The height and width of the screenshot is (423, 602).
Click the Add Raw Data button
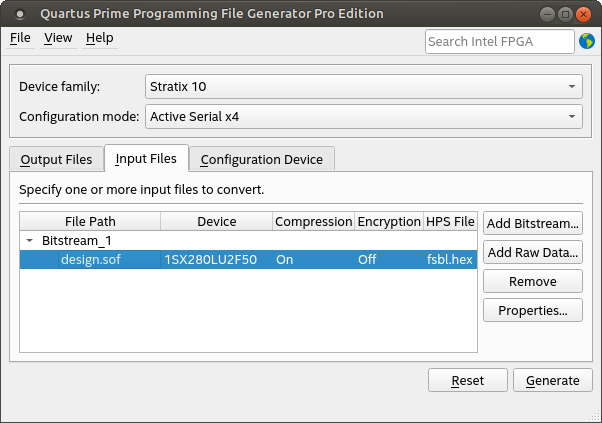point(532,252)
